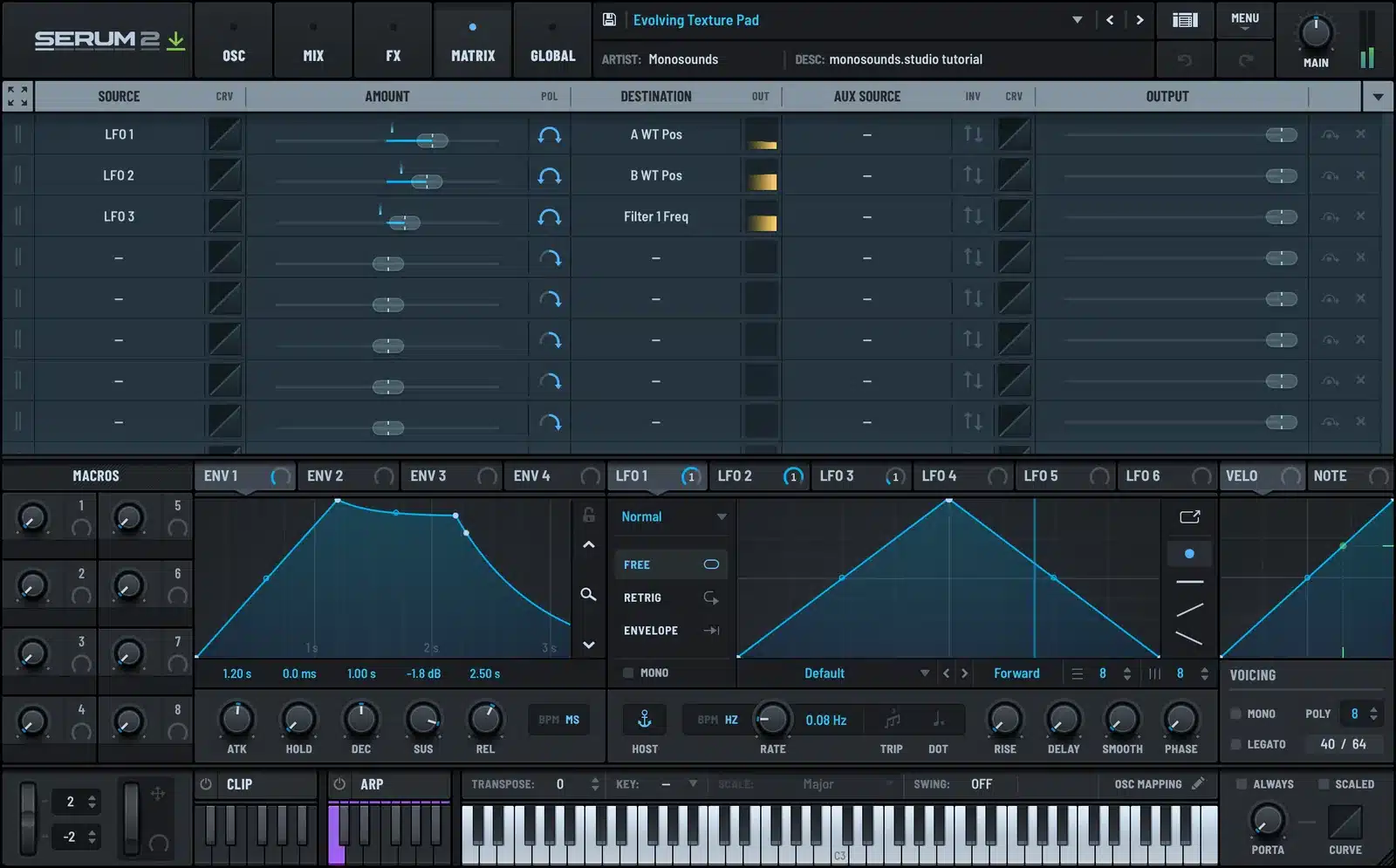Open the MENU dropdown
Viewport: 1396px width, 868px height.
click(x=1245, y=20)
